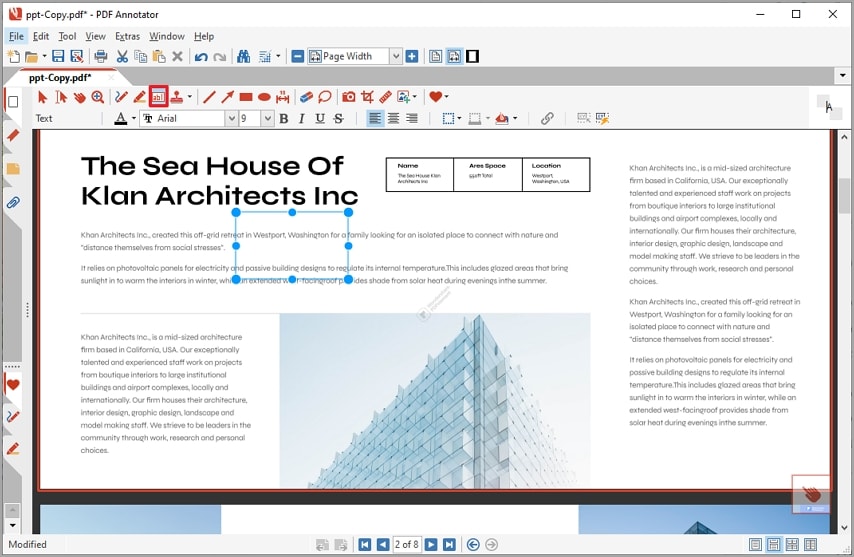
Task: Go to the previous page
Action: tap(383, 544)
